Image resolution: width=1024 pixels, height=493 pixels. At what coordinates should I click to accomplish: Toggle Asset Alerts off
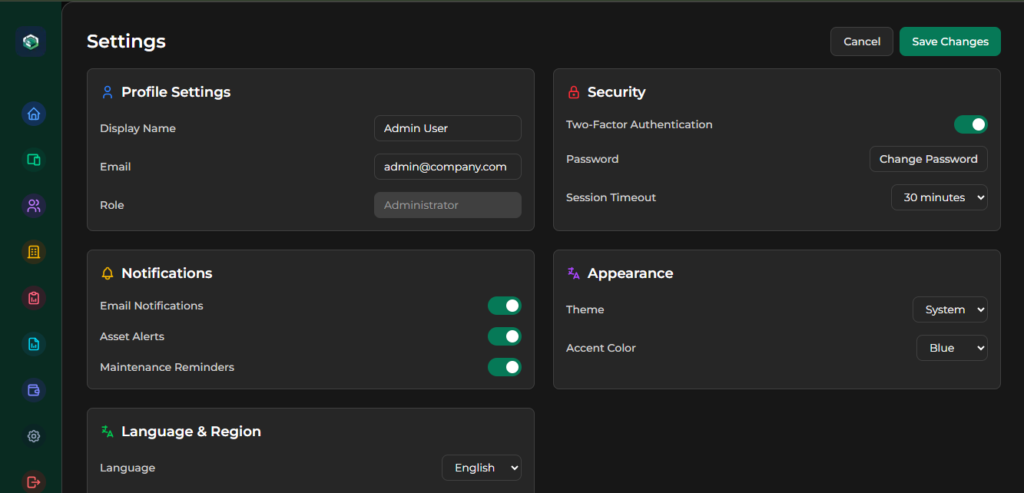coord(504,337)
